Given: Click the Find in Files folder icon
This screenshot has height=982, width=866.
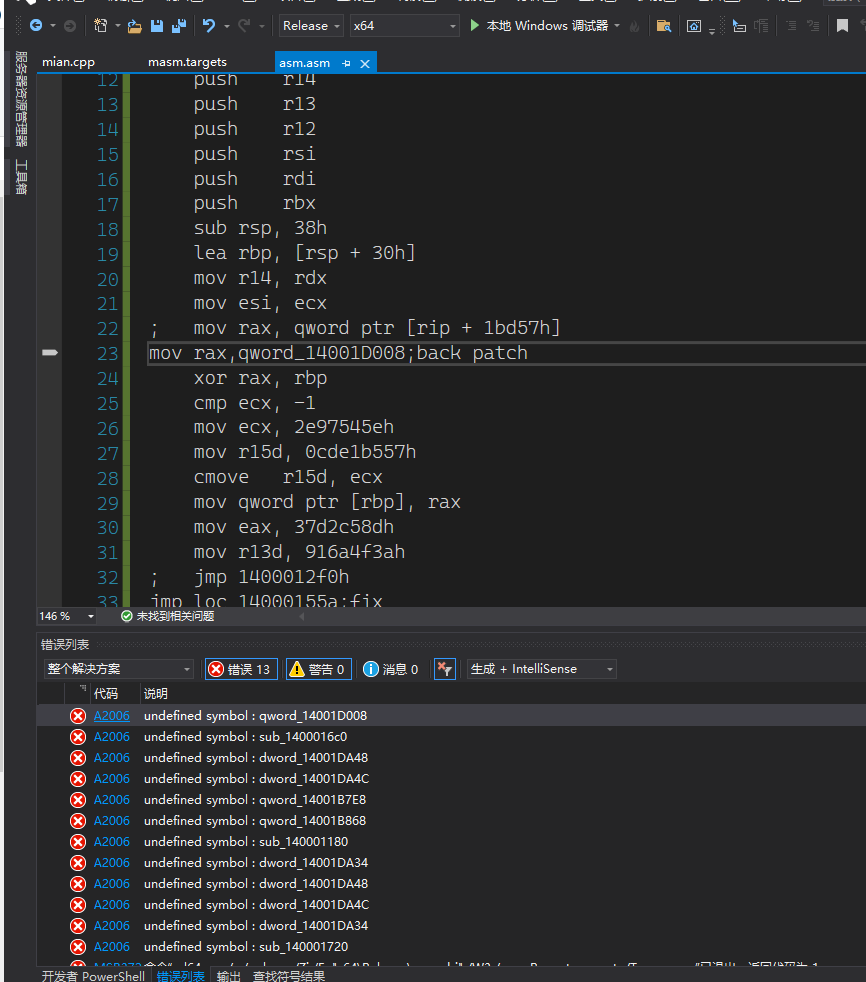Looking at the screenshot, I should [x=664, y=26].
